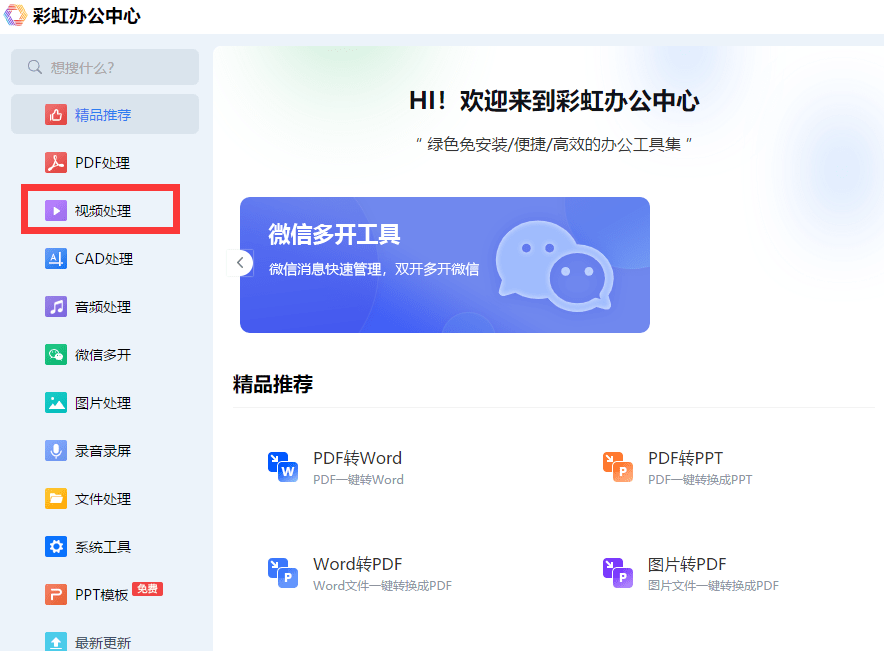Screen dimensions: 884x651
Task: Open the 图片处理 sidebar label
Action: [103, 402]
